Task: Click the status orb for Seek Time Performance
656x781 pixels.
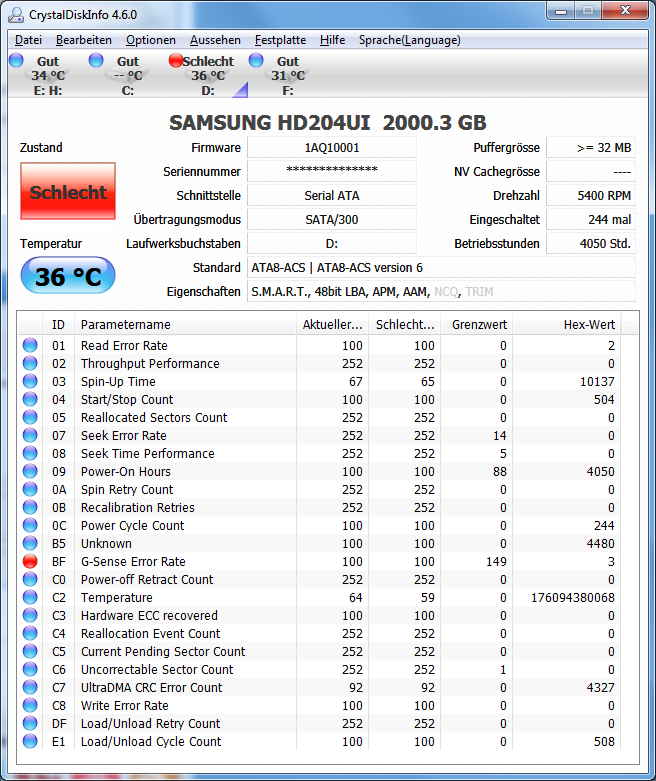Action: 30,453
